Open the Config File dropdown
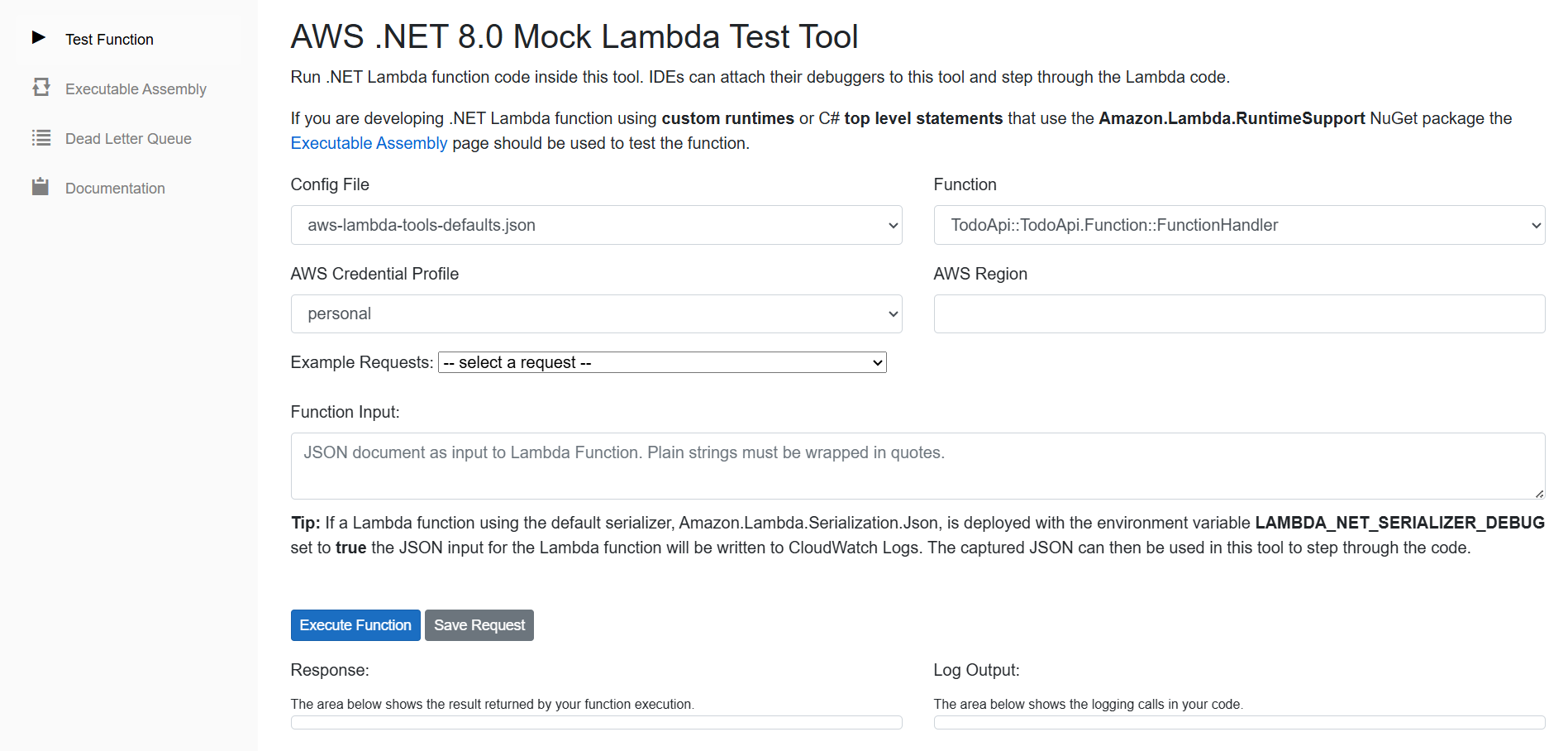The width and height of the screenshot is (1568, 751). pos(595,224)
